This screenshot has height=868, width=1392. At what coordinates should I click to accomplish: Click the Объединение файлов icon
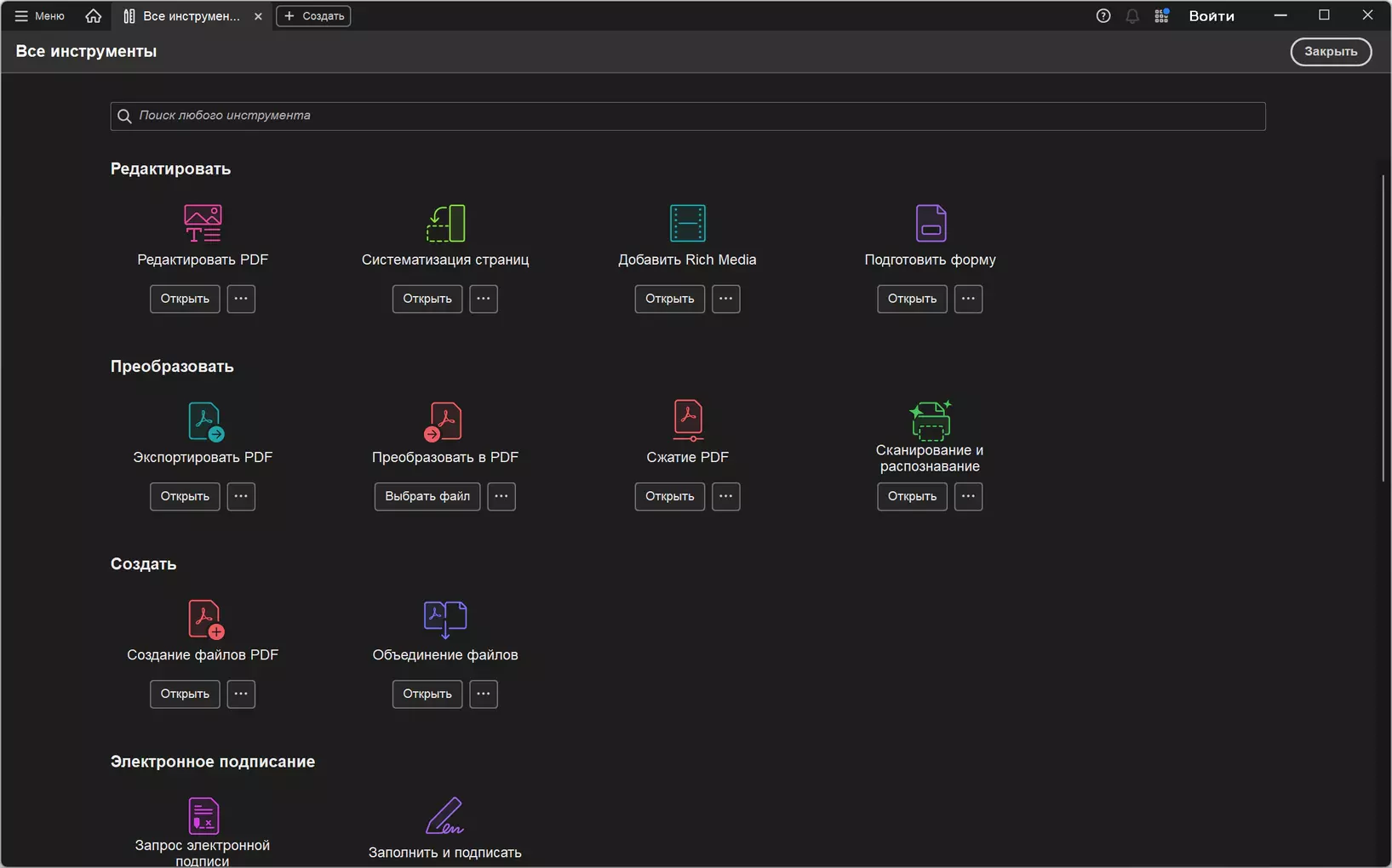[445, 619]
